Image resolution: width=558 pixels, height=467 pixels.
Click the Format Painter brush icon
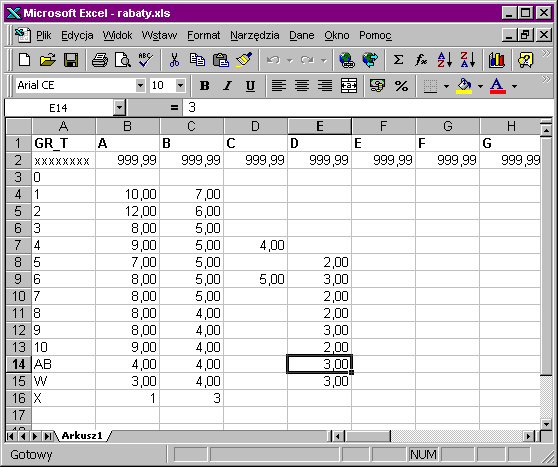[x=244, y=60]
